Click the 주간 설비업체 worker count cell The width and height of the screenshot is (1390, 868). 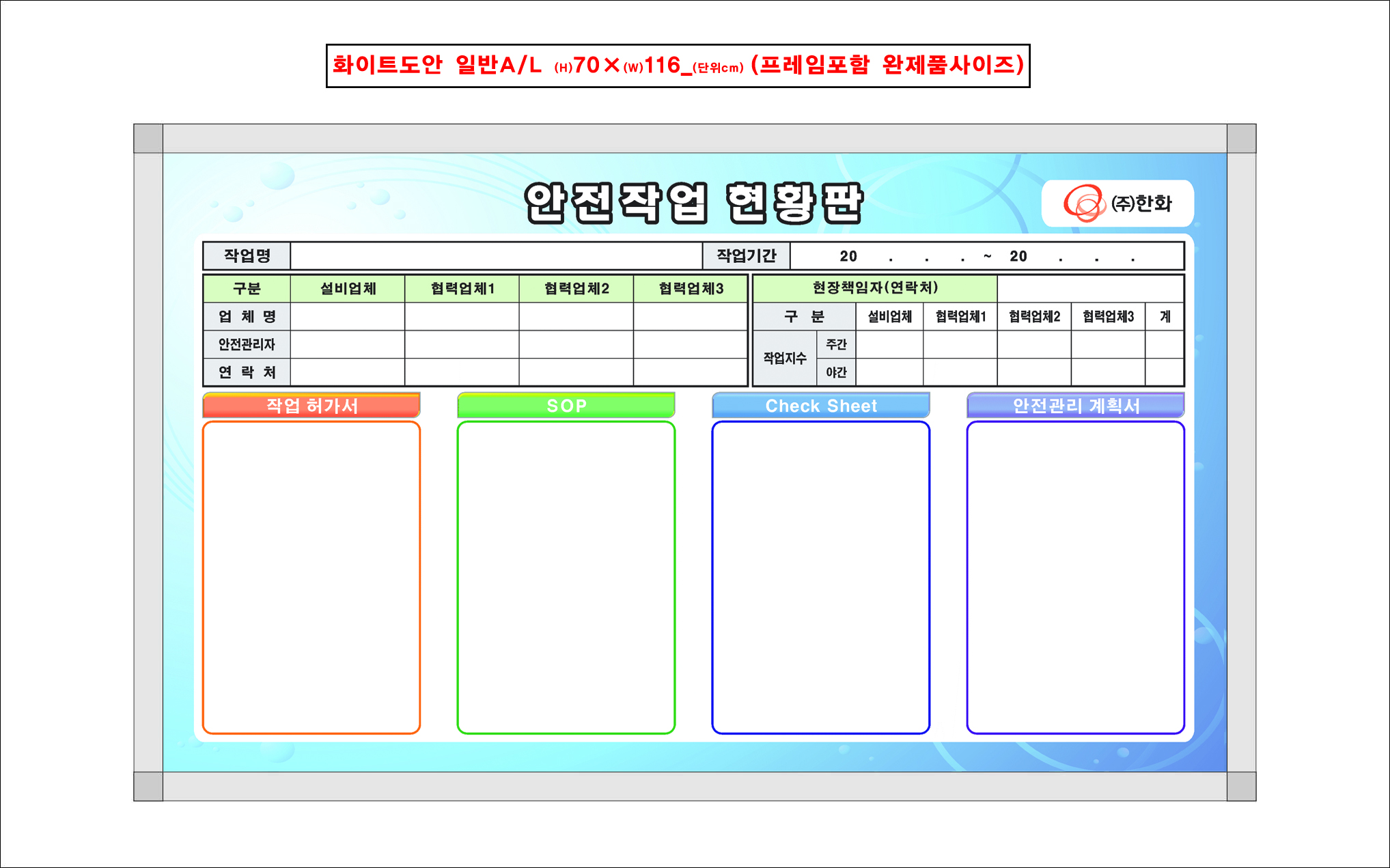tap(889, 345)
